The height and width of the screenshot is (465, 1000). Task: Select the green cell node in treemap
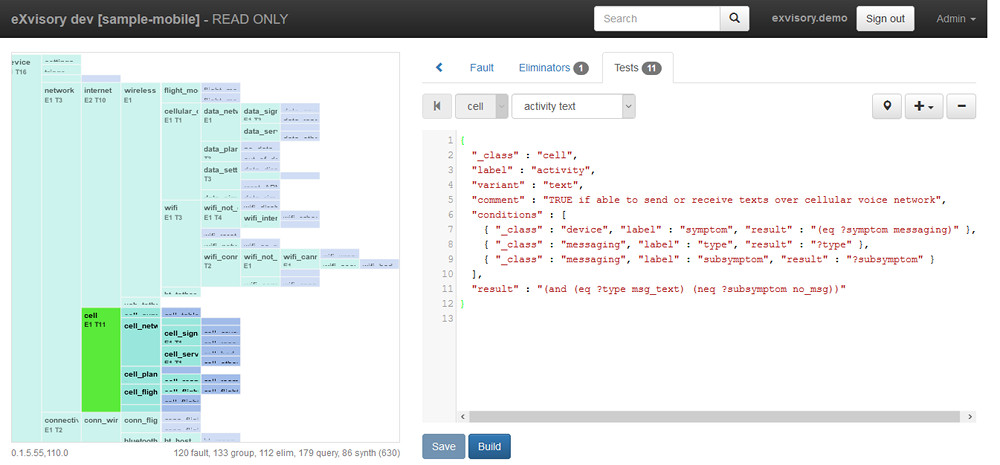tap(101, 360)
